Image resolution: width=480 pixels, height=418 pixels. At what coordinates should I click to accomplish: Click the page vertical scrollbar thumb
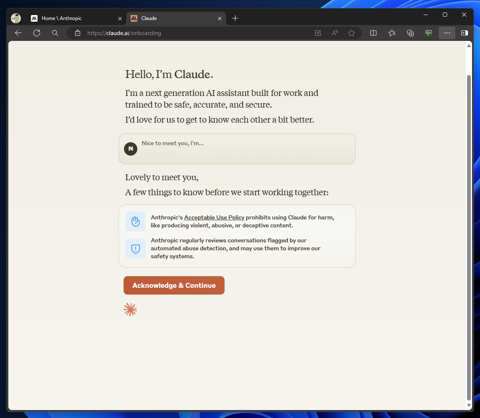click(469, 237)
